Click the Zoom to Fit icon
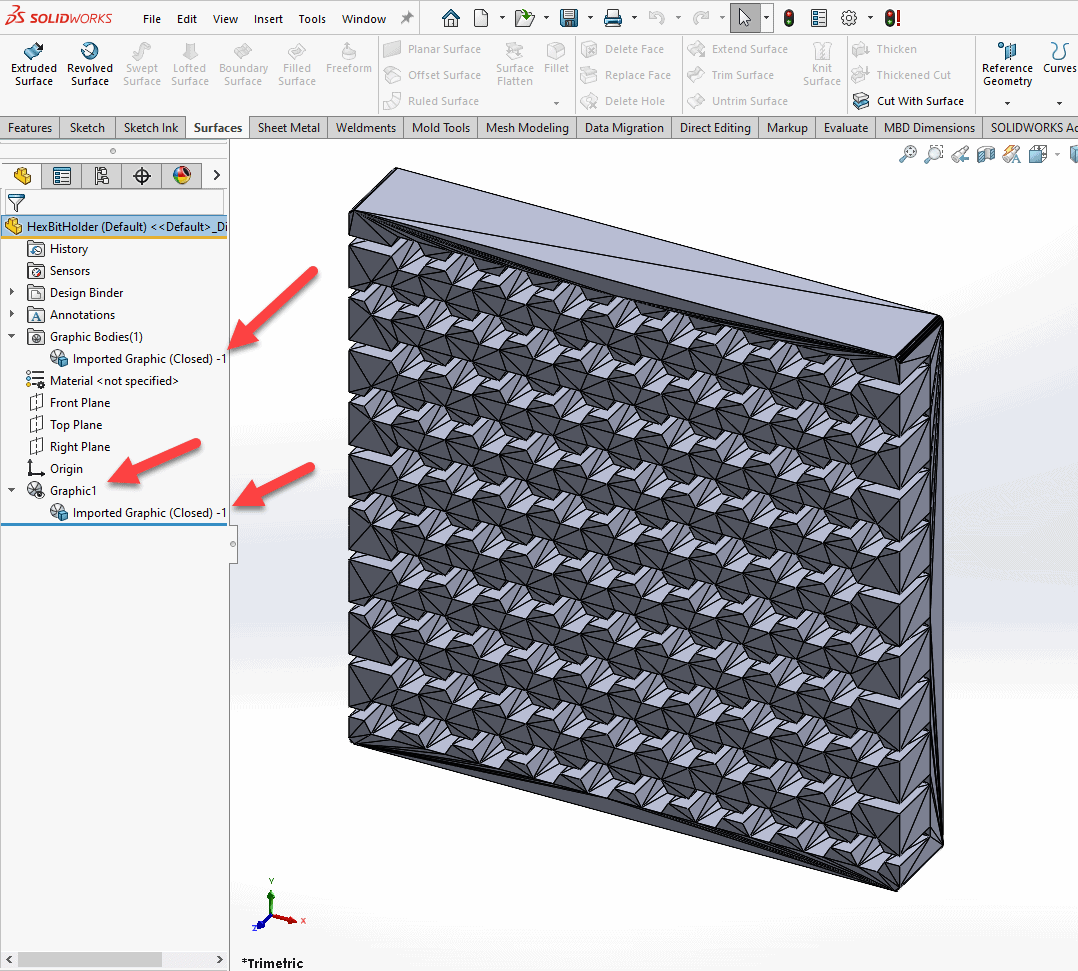Image resolution: width=1078 pixels, height=971 pixels. tap(908, 154)
